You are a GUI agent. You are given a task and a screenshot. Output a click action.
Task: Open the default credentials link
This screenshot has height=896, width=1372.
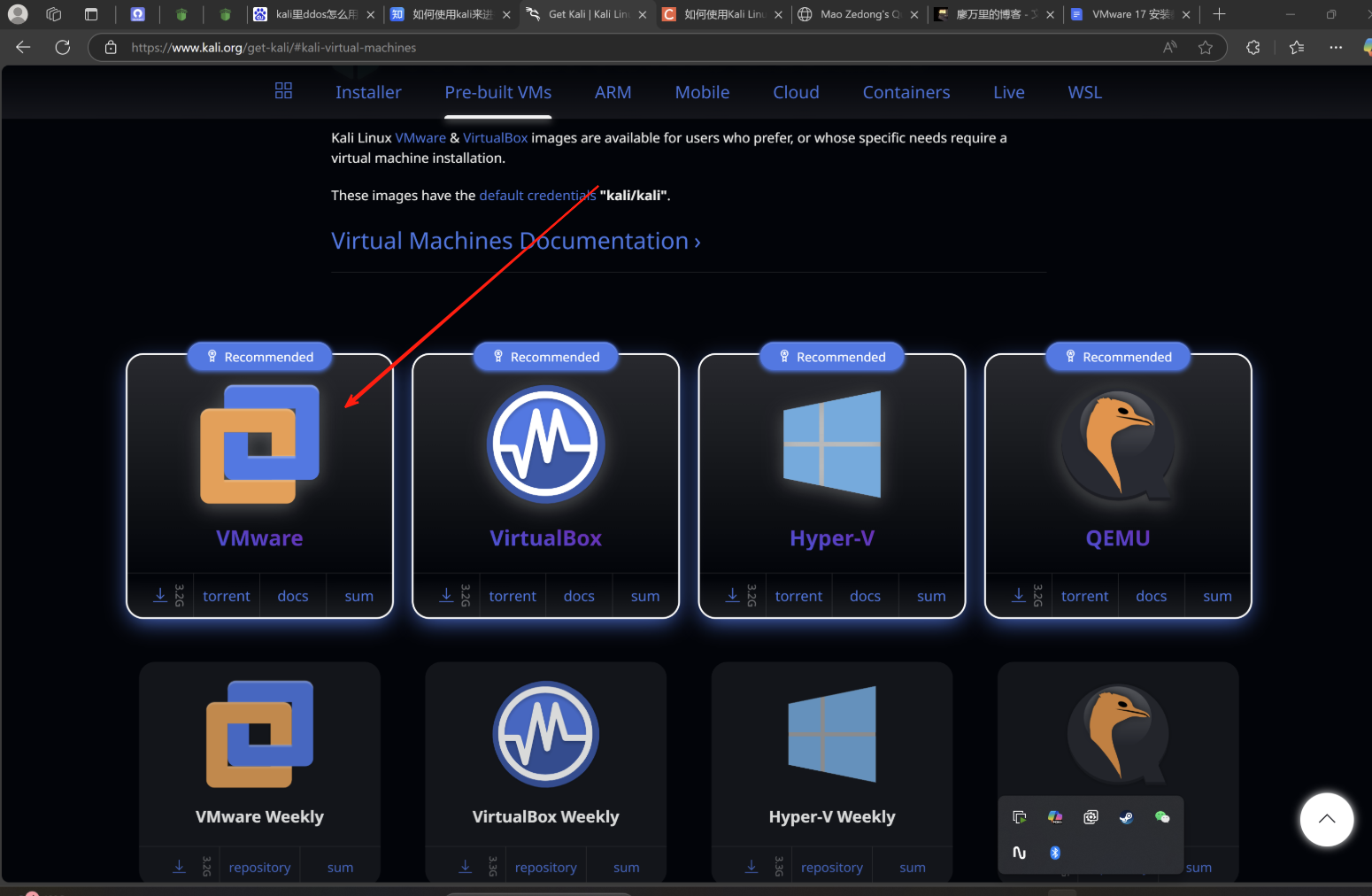pos(537,196)
